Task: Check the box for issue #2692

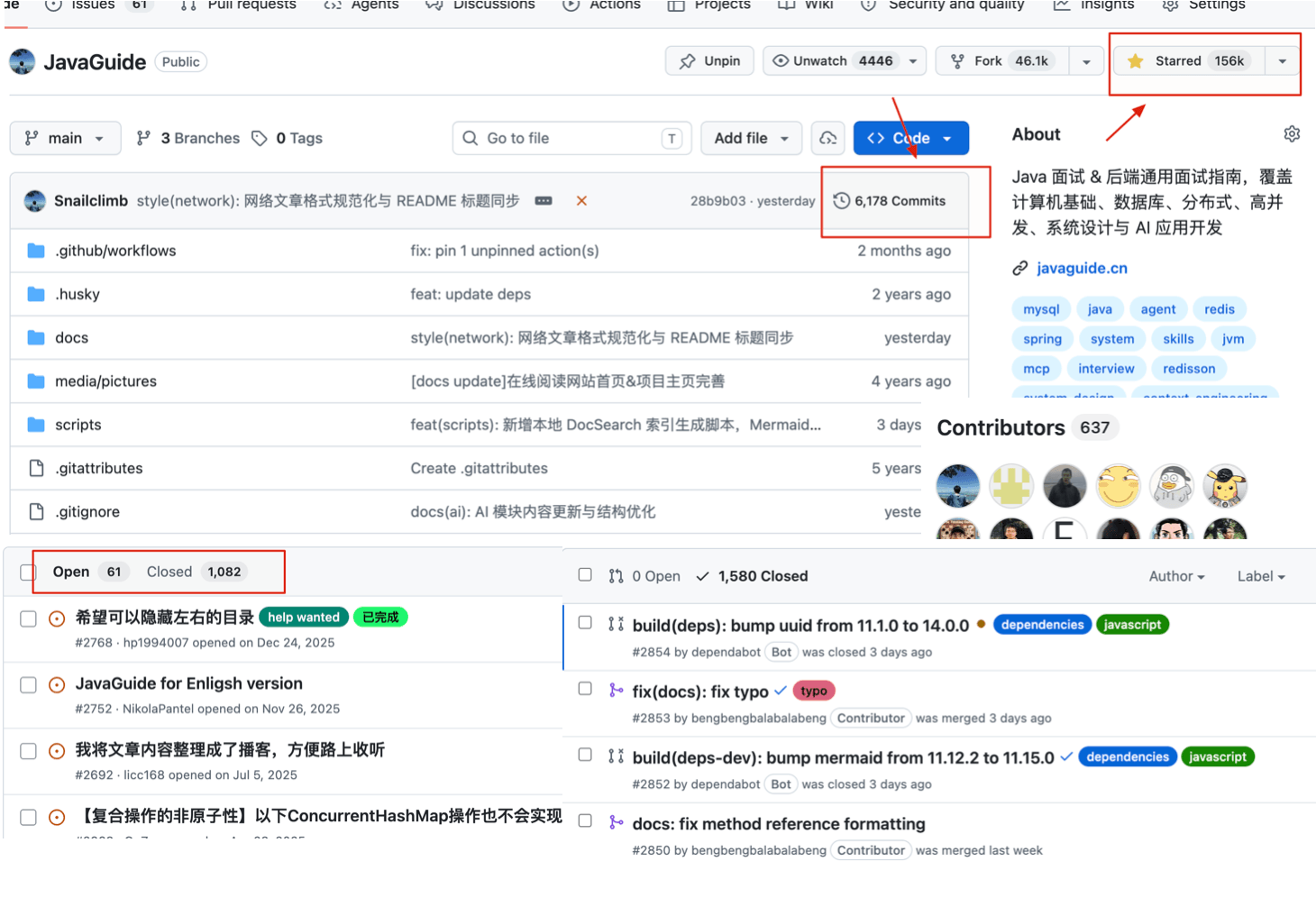Action: coord(28,751)
